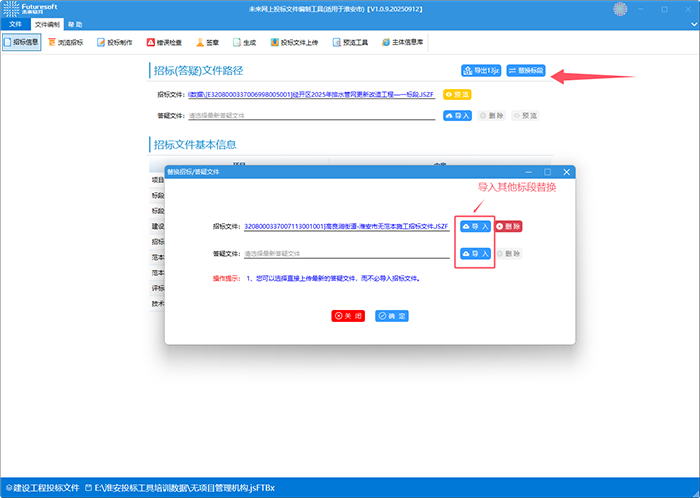Open the 投标制作 tool
The width and height of the screenshot is (700, 498).
coord(114,44)
